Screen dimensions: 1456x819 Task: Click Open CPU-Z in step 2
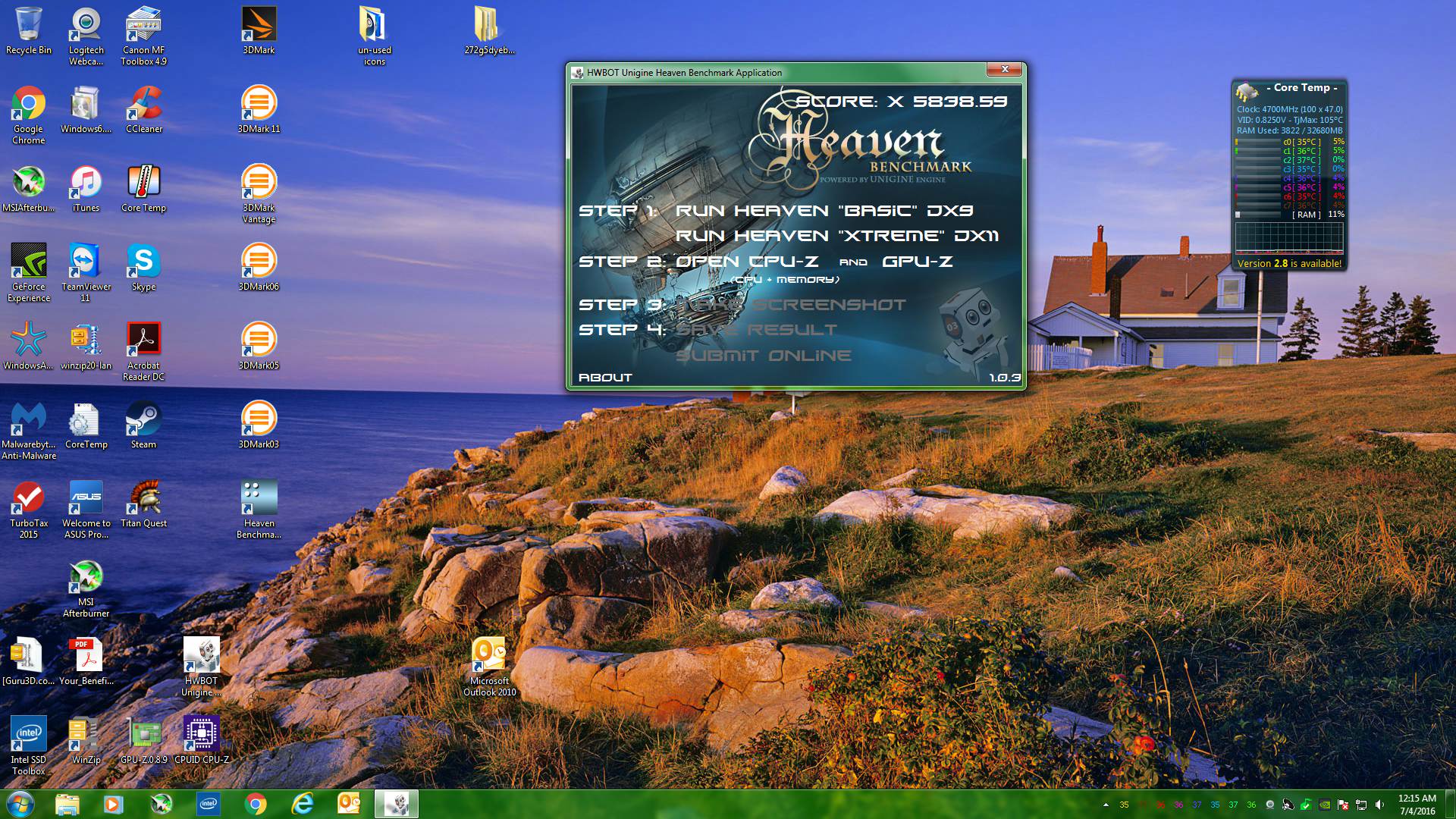pos(747,262)
